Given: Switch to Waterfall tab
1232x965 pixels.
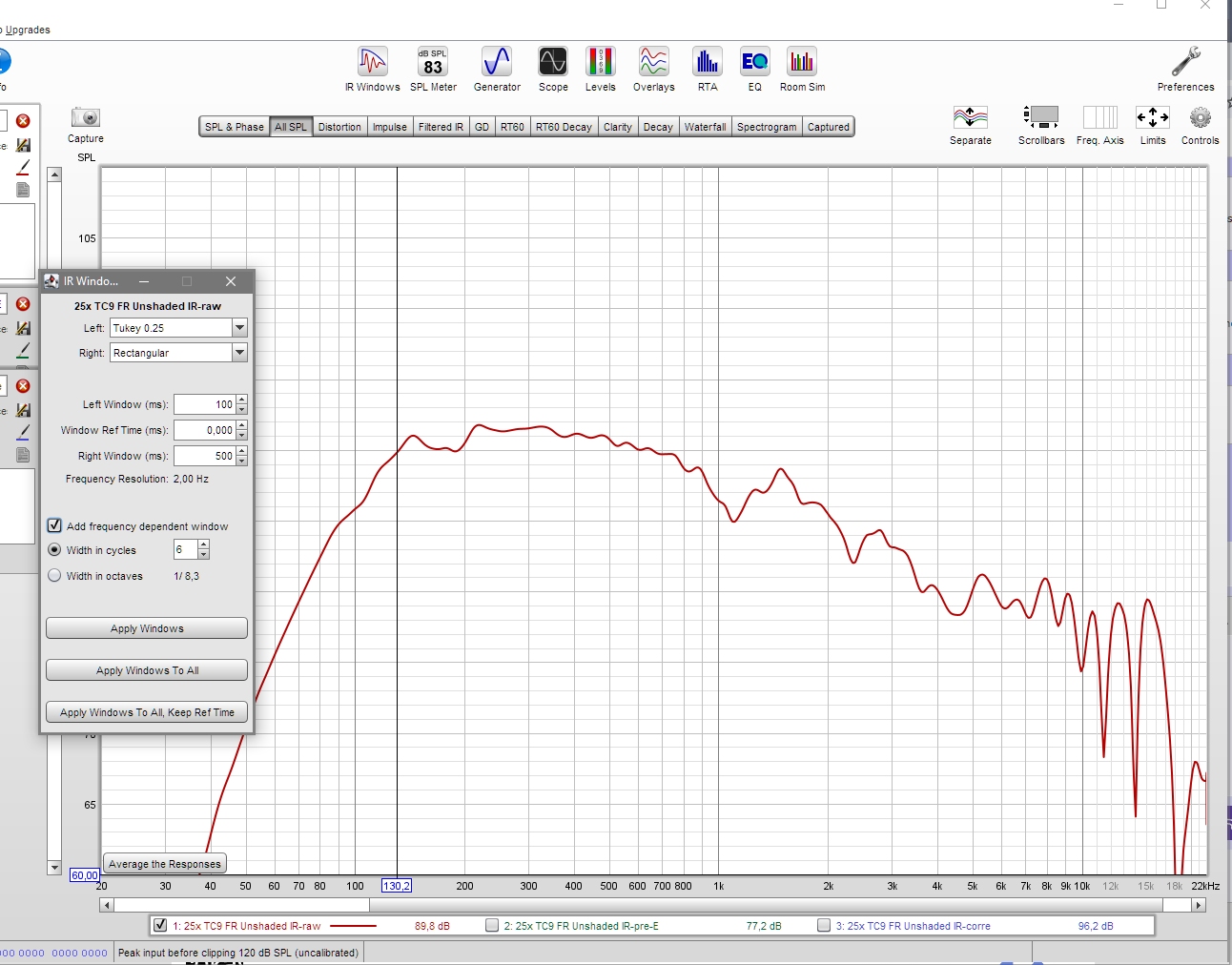Looking at the screenshot, I should pos(705,127).
